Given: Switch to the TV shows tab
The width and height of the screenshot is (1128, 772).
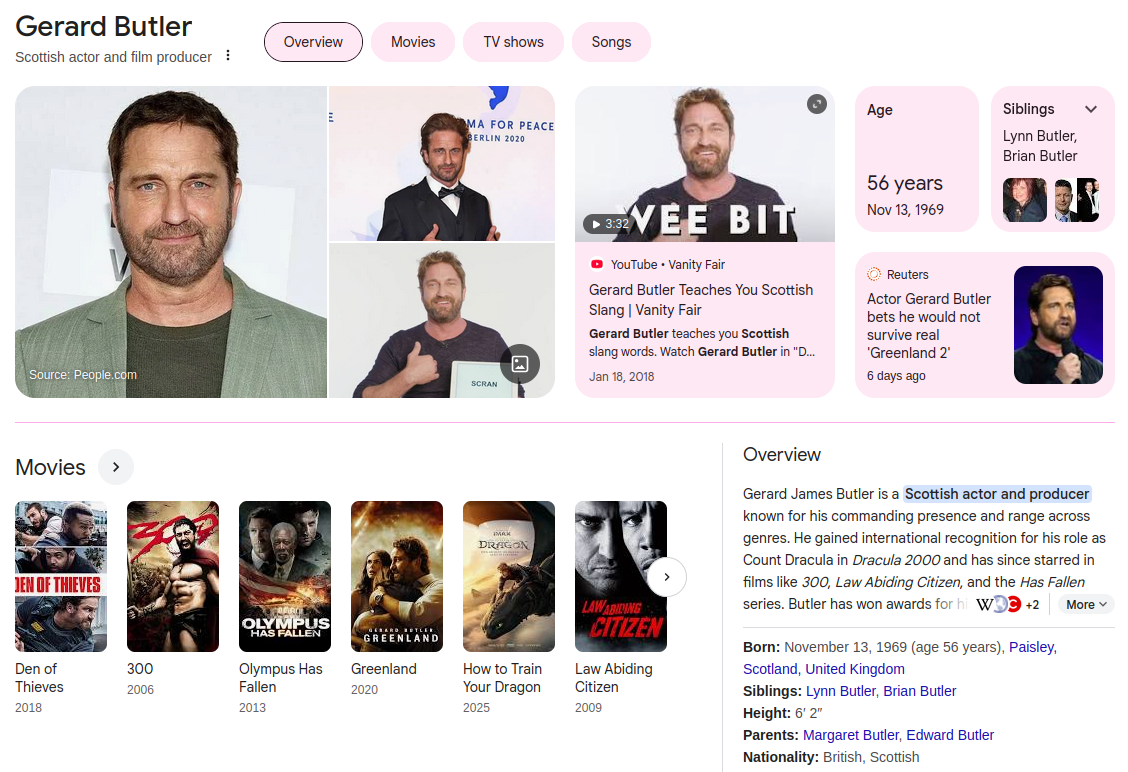Looking at the screenshot, I should coord(514,42).
